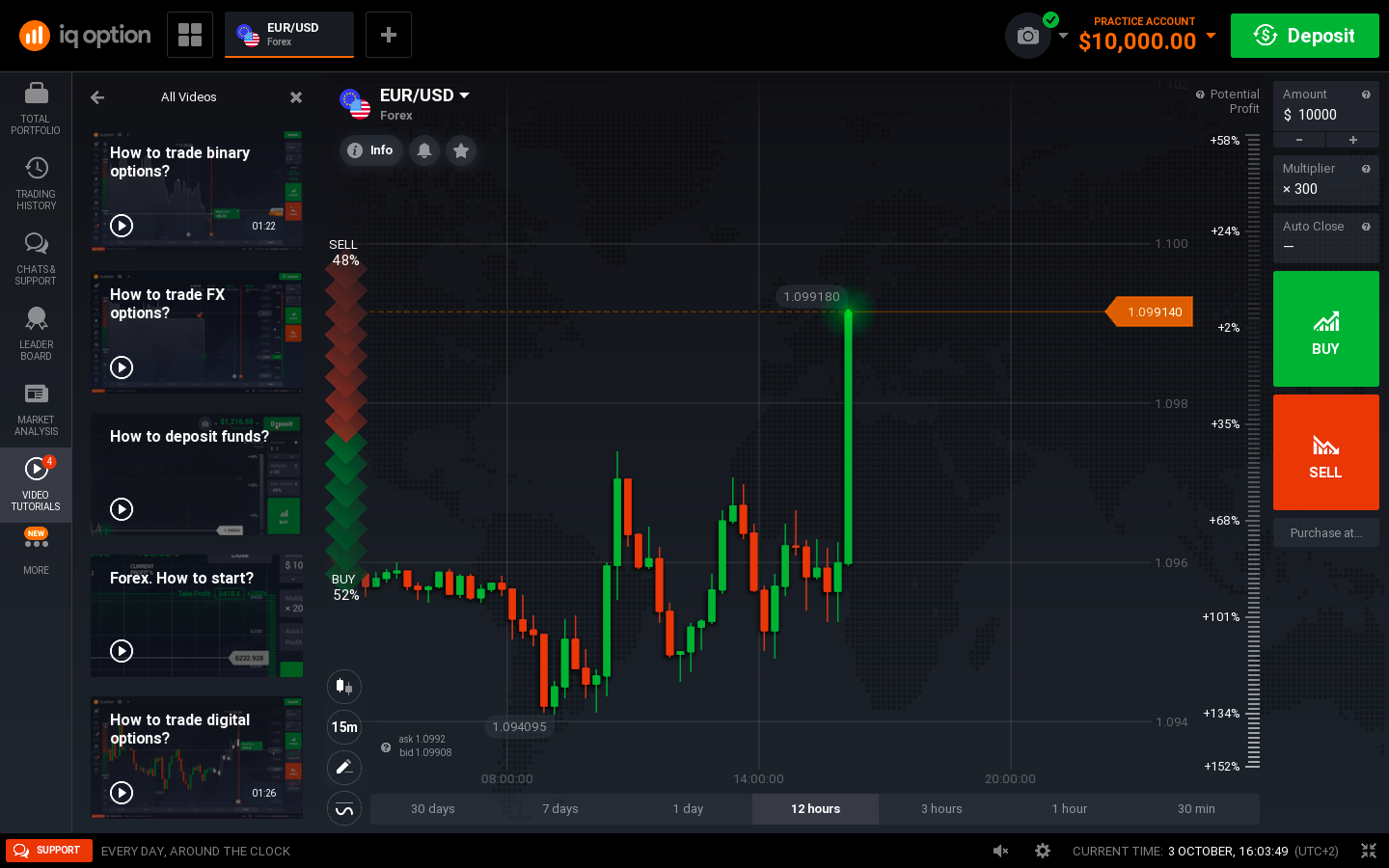Open Total Portfolio in sidebar
Image resolution: width=1389 pixels, height=868 pixels.
pyautogui.click(x=36, y=109)
